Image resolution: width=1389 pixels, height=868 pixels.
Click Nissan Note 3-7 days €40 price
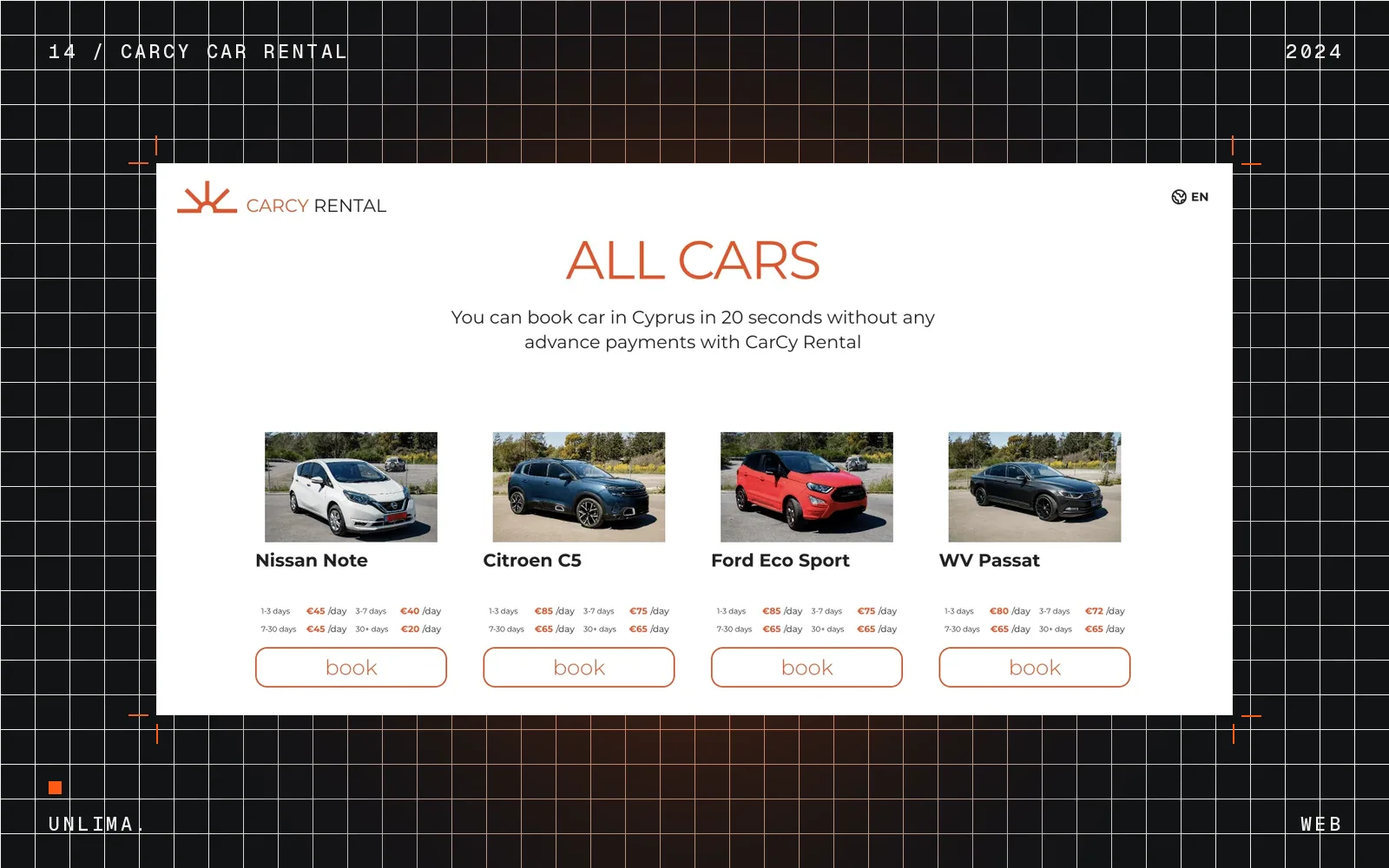coord(421,611)
